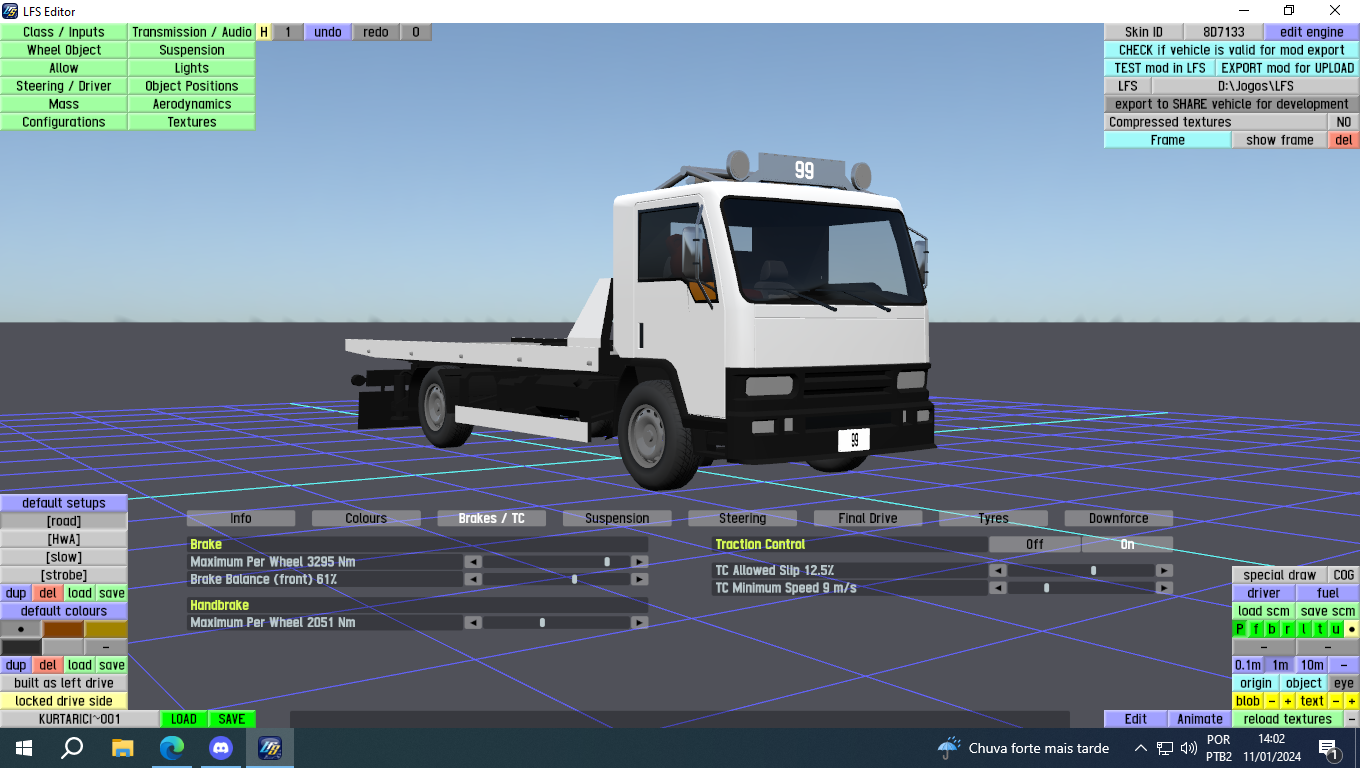Open the Tyres tab
1360x768 pixels.
[x=993, y=519]
